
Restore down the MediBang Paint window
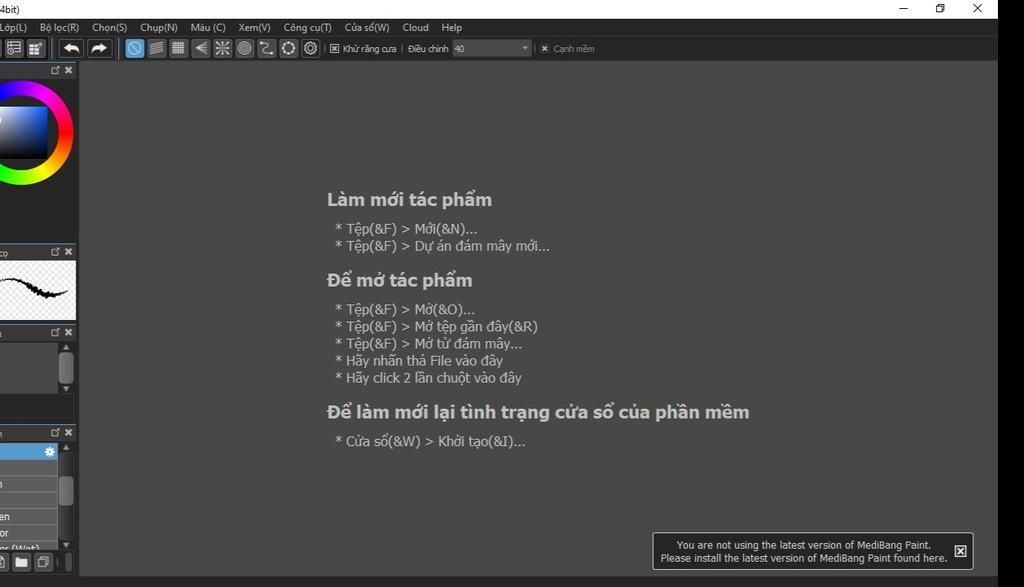940,8
